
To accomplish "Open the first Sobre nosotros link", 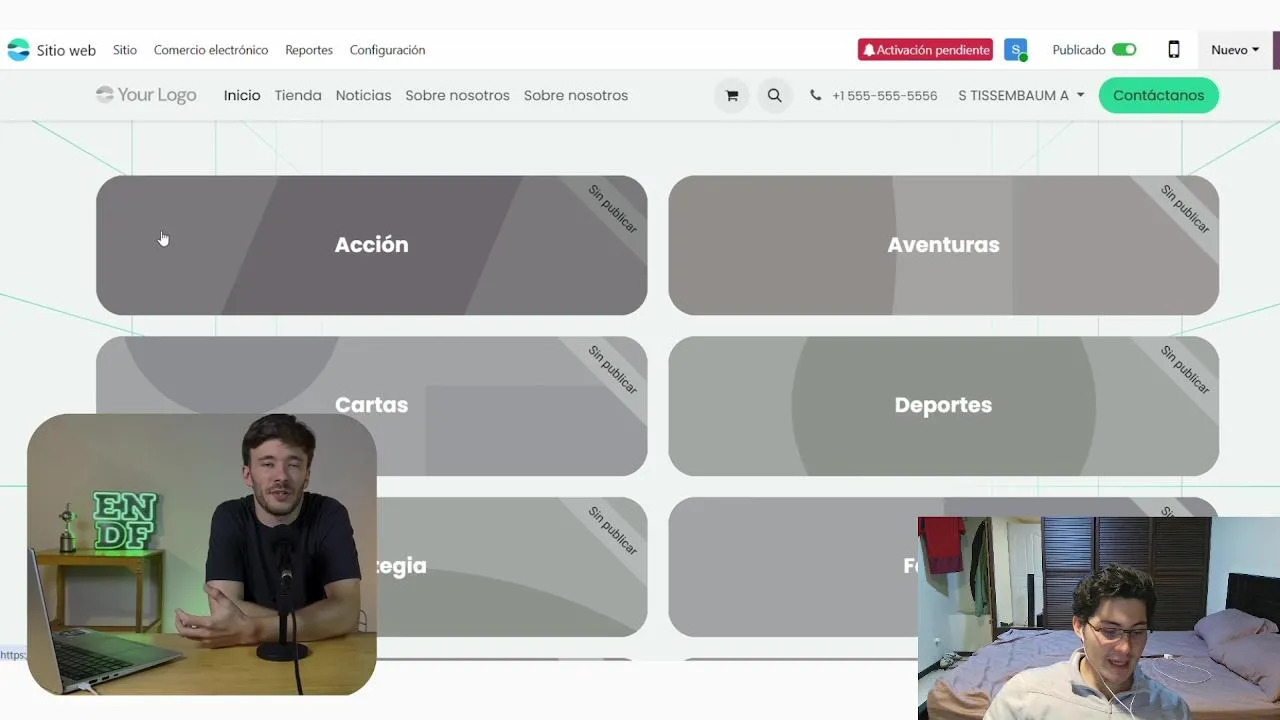I will click(x=457, y=96).
